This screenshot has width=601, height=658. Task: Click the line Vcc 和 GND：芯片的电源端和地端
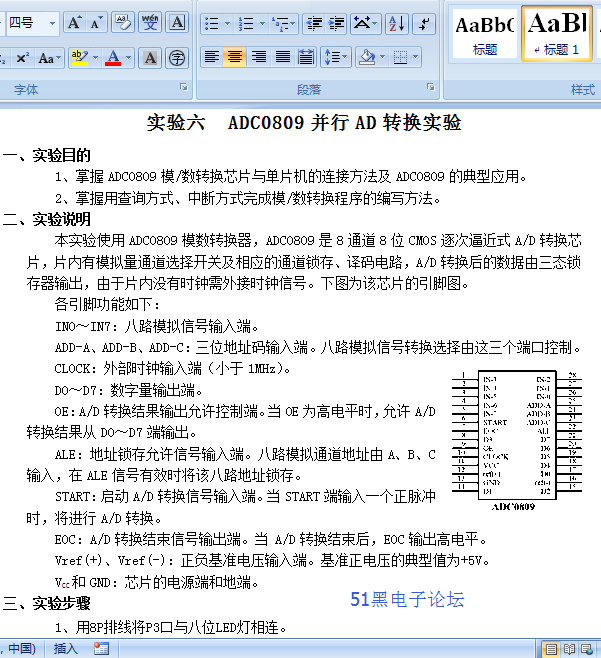157,582
